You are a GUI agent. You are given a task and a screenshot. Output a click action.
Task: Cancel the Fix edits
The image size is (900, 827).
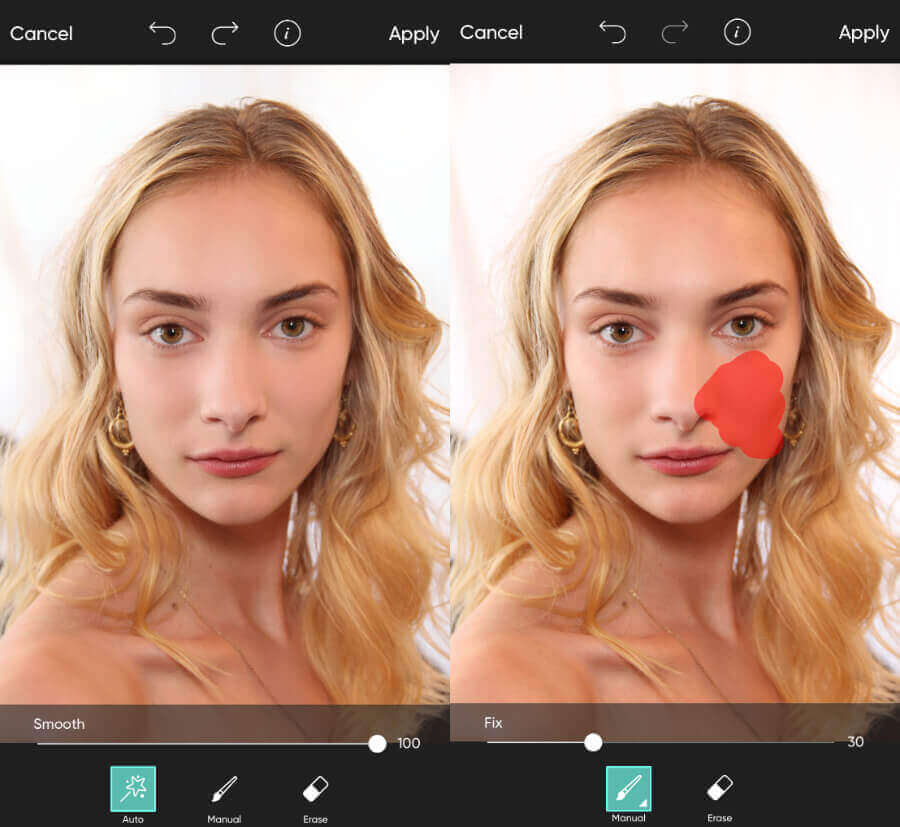click(x=491, y=32)
